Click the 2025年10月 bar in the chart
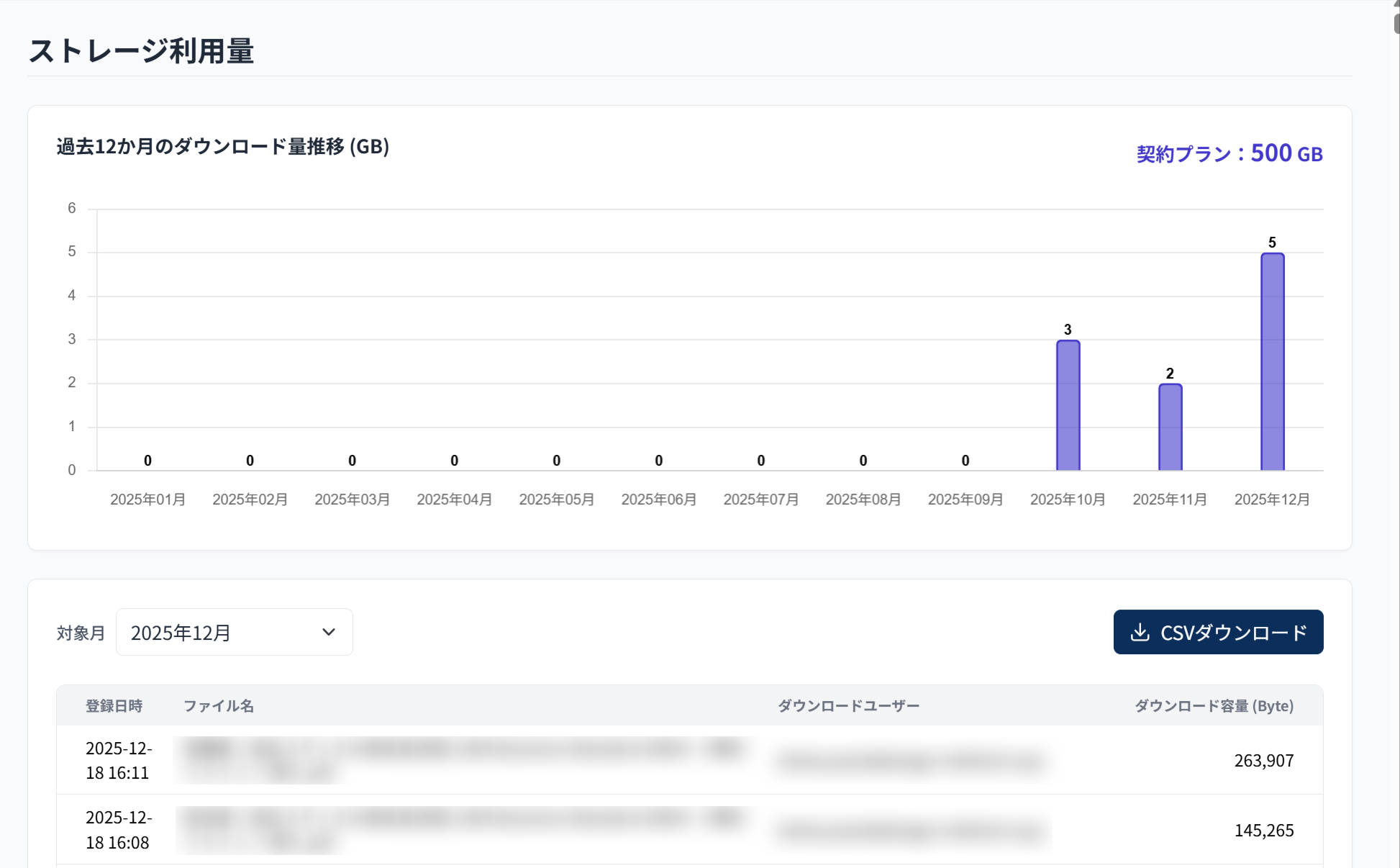The height and width of the screenshot is (868, 1400). click(x=1068, y=405)
